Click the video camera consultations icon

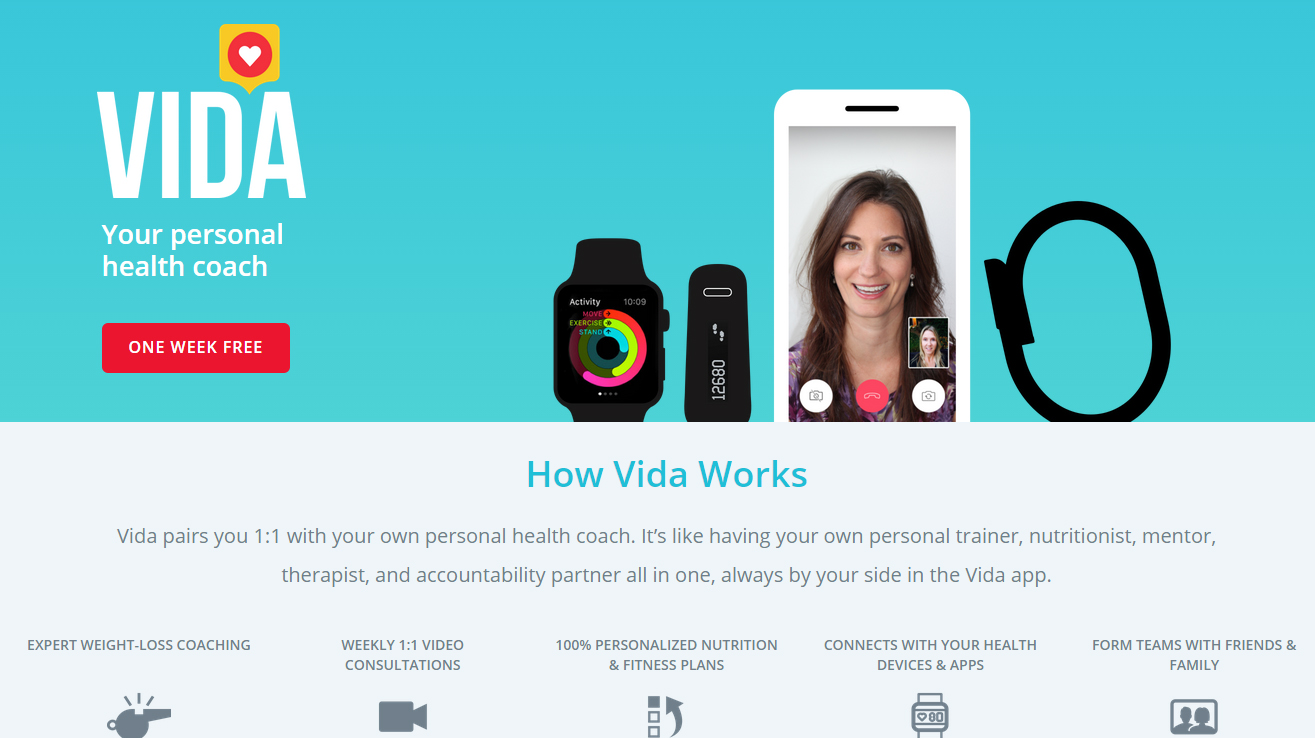click(403, 717)
